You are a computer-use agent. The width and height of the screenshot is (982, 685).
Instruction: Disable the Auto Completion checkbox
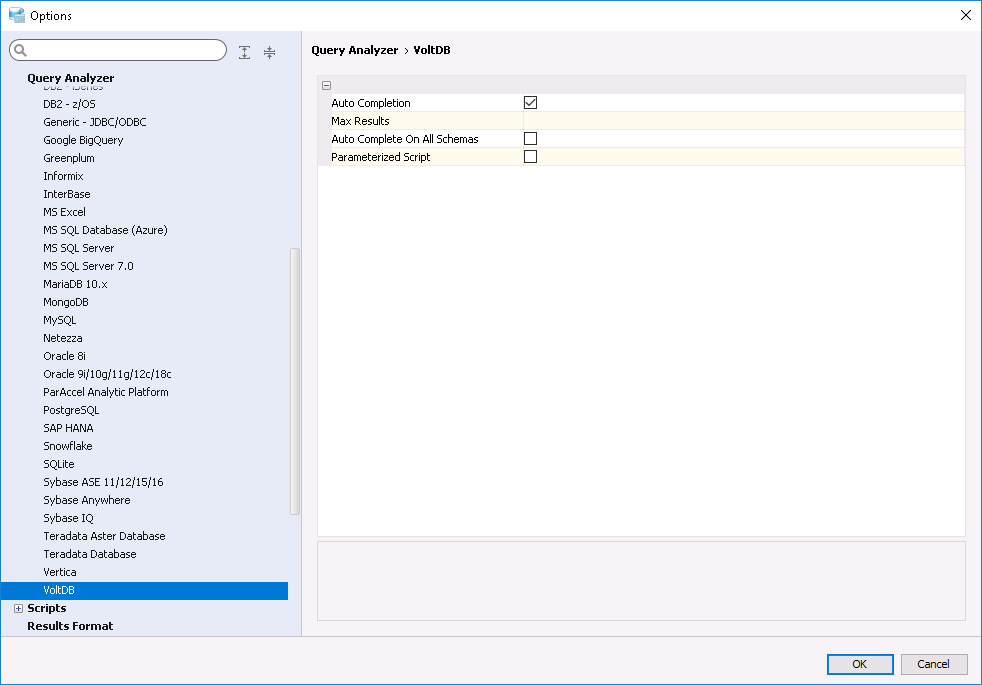pos(531,103)
